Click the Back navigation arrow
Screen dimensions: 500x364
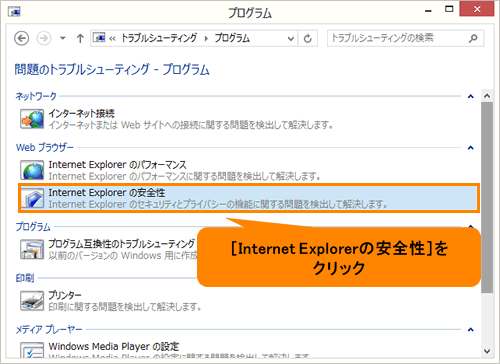(22, 38)
